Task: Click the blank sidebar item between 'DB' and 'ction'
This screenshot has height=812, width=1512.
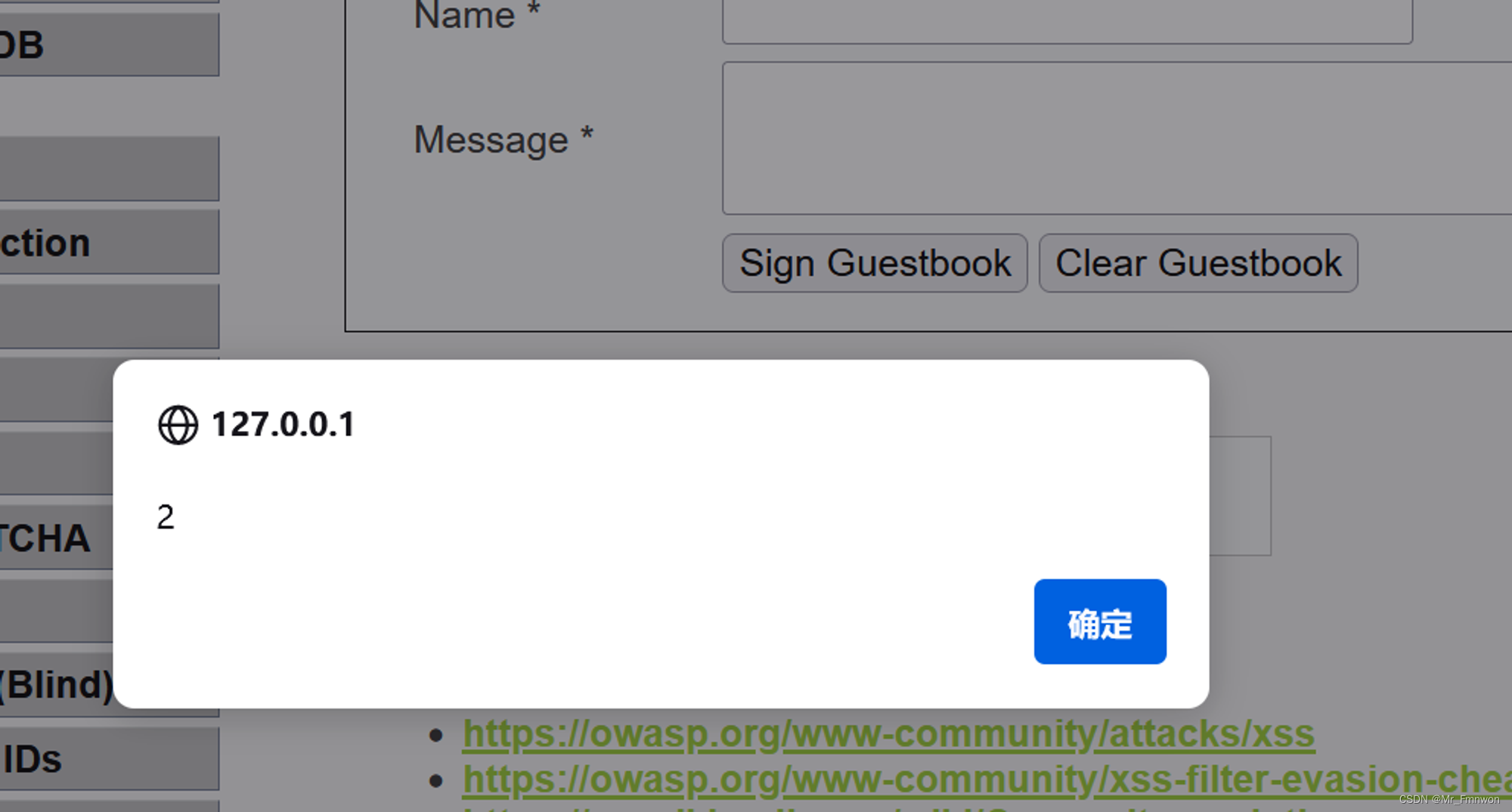Action: pyautogui.click(x=110, y=169)
